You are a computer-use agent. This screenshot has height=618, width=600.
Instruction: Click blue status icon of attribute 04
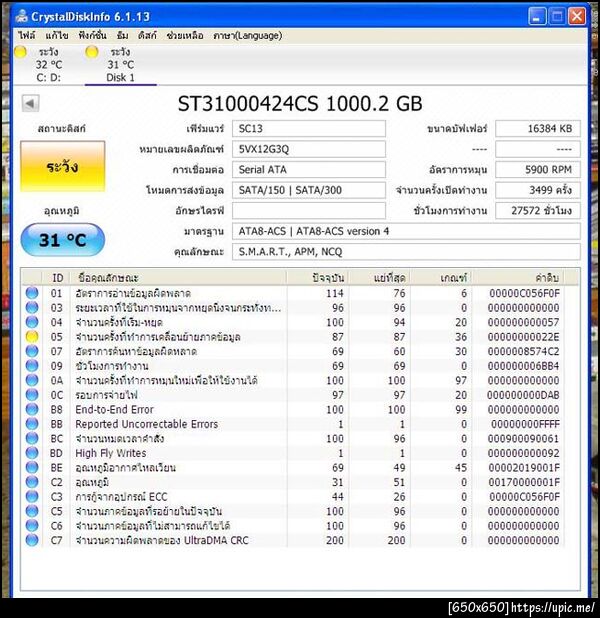tap(32, 322)
